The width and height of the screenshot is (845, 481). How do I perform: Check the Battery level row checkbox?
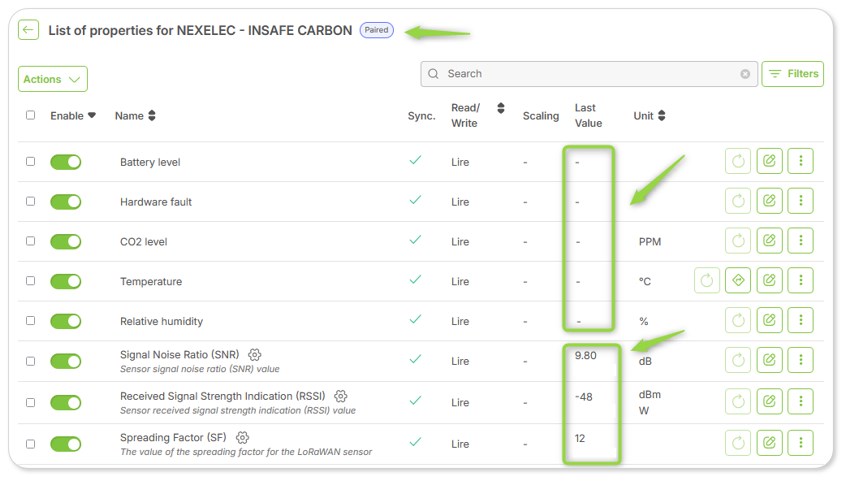(x=31, y=162)
